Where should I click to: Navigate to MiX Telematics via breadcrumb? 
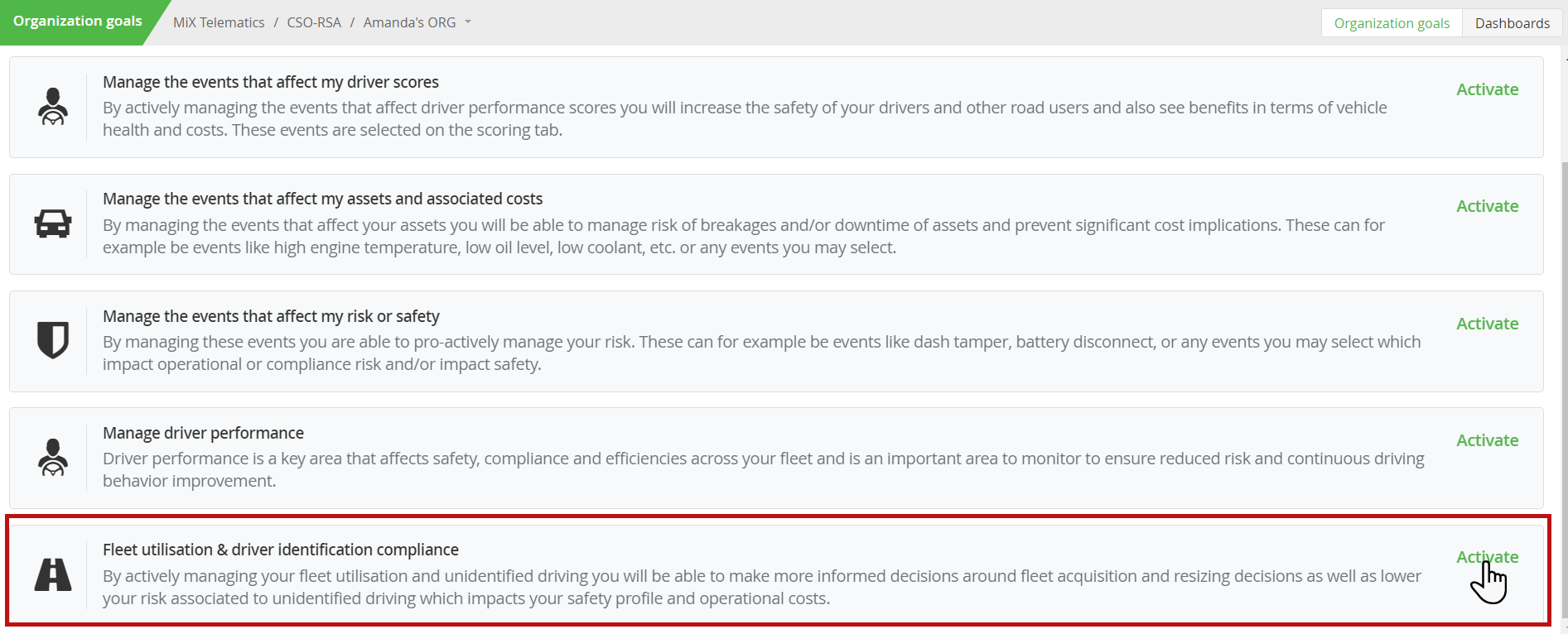pos(218,22)
